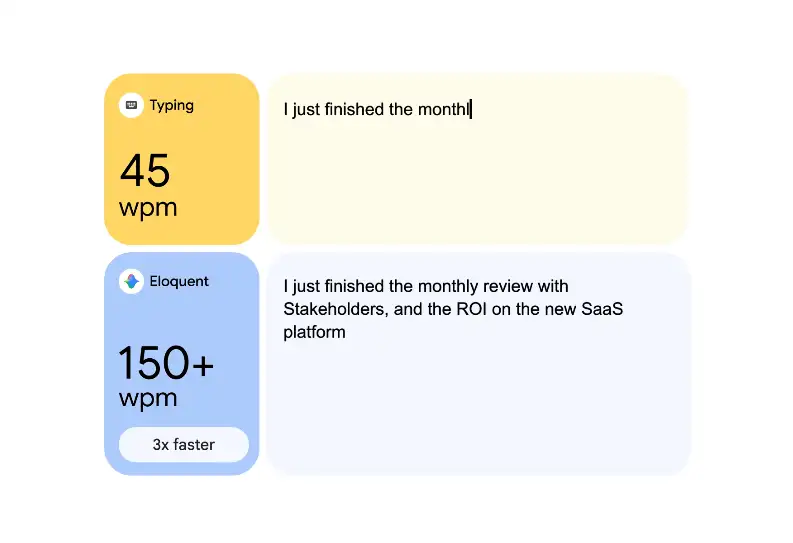
Task: Click the word 'platform' in the transcript
Action: tap(314, 332)
